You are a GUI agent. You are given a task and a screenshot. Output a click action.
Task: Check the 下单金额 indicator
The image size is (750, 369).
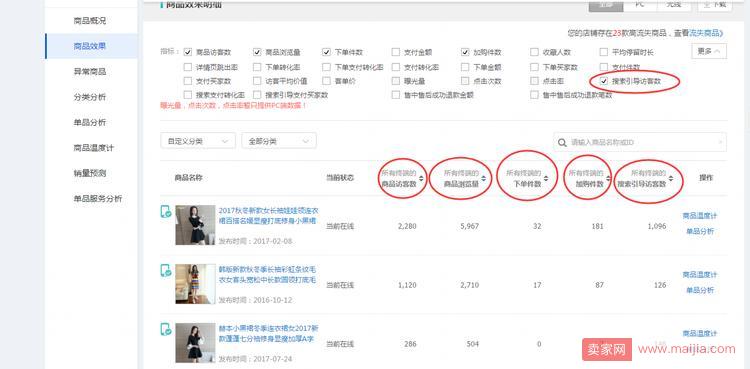465,67
